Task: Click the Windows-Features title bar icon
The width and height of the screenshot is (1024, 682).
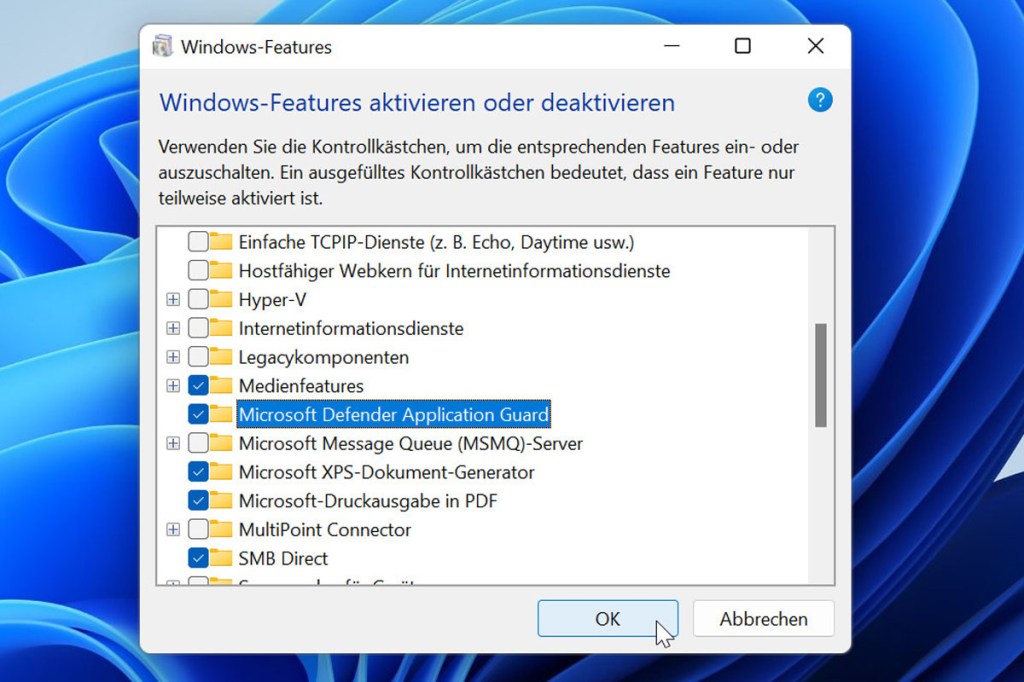Action: click(162, 46)
